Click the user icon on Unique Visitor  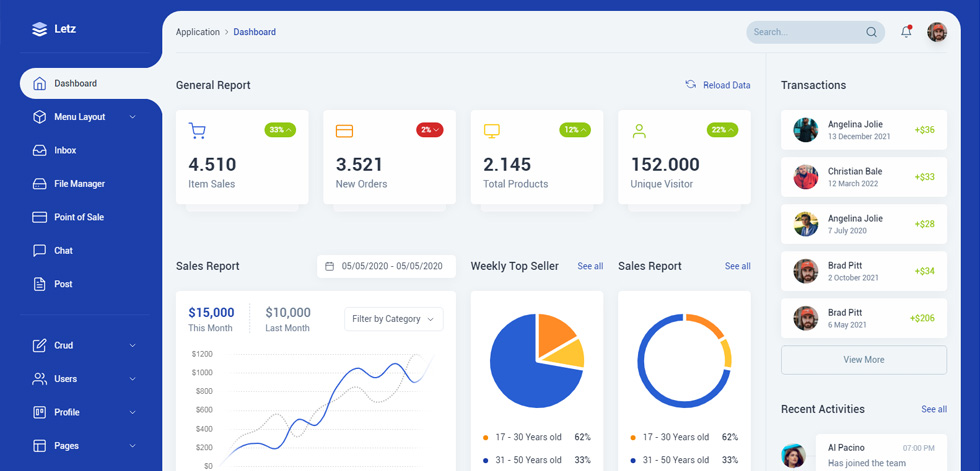(x=639, y=131)
